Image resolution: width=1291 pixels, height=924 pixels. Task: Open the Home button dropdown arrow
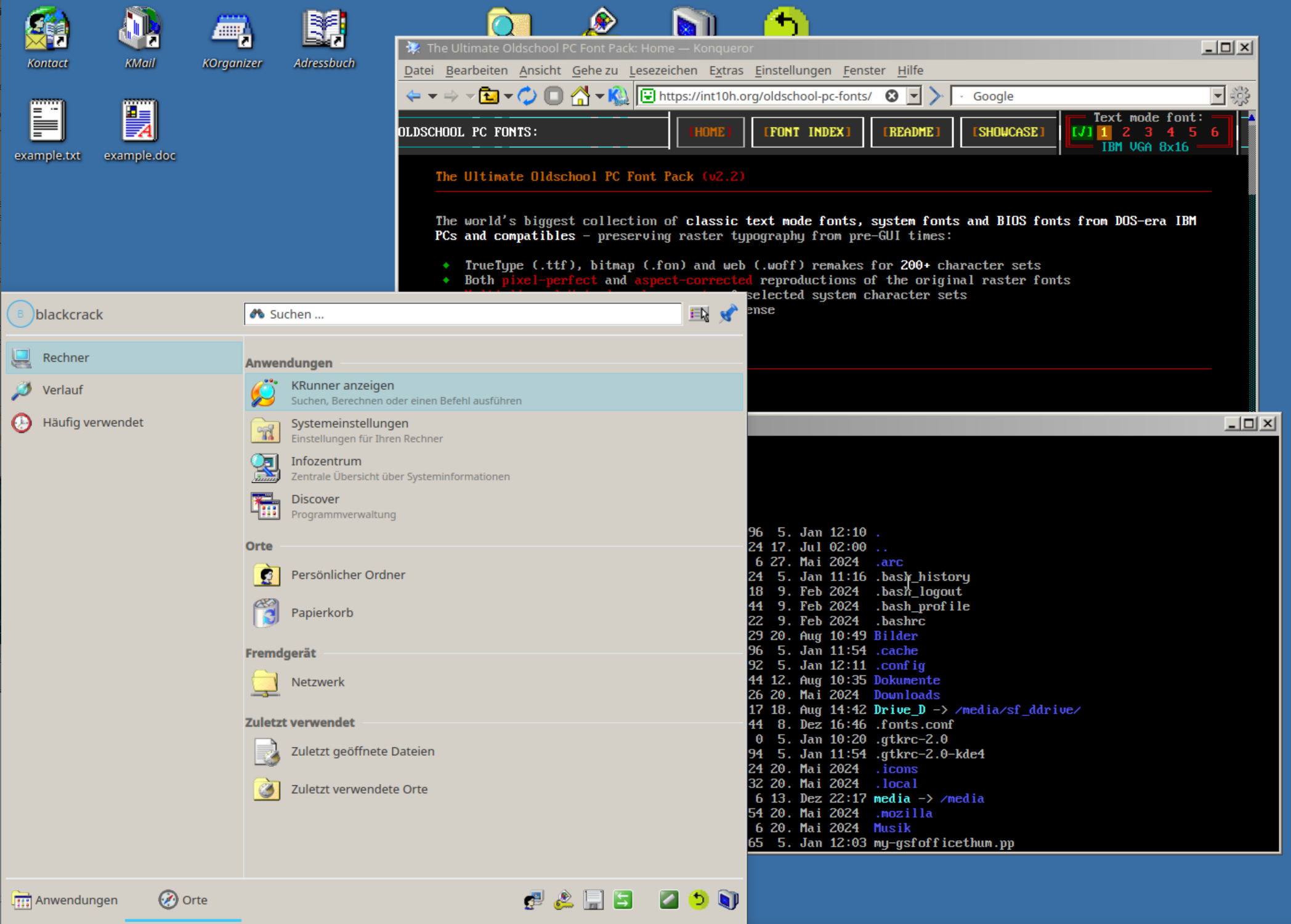(x=599, y=96)
